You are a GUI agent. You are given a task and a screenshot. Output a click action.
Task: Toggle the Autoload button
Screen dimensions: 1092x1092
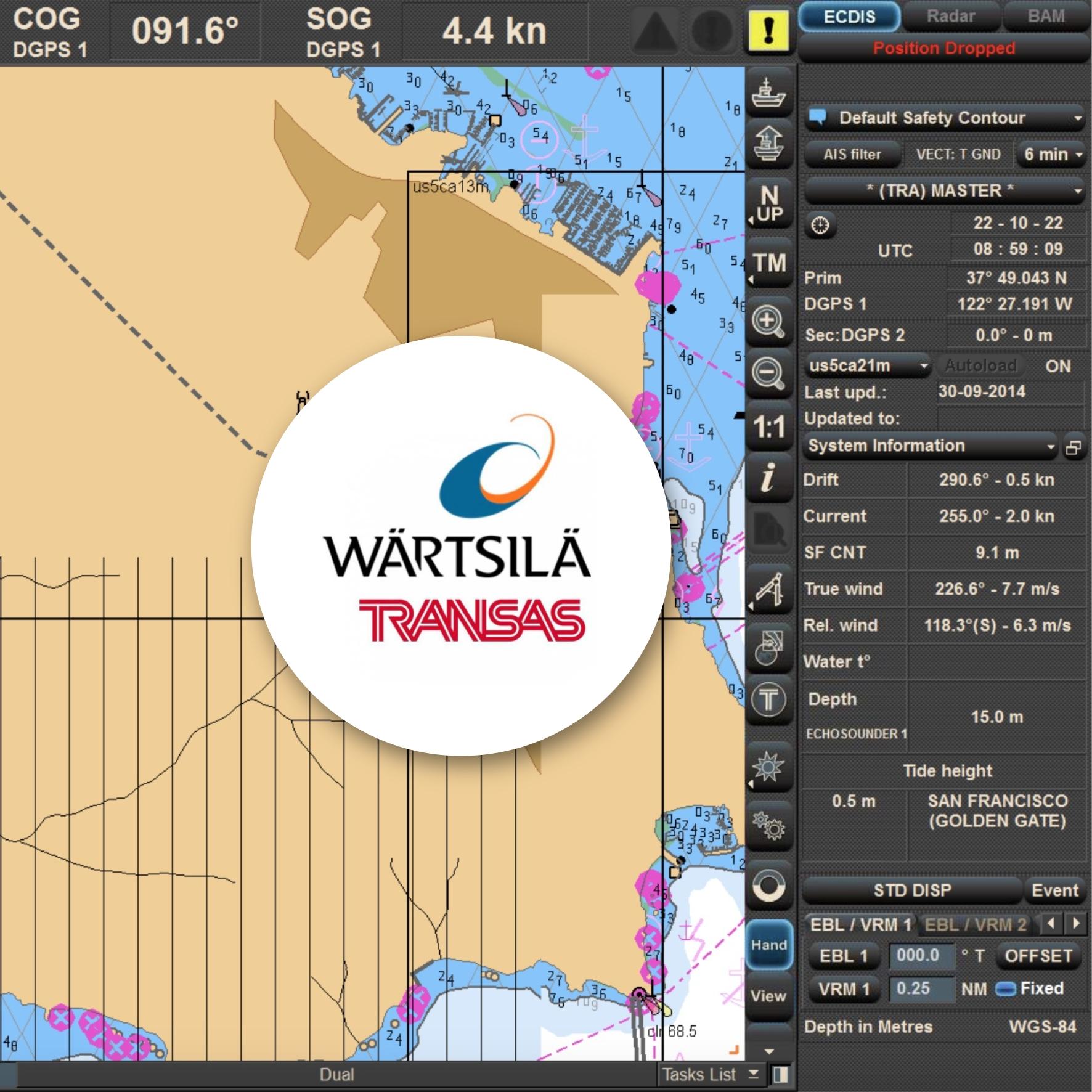pyautogui.click(x=980, y=365)
